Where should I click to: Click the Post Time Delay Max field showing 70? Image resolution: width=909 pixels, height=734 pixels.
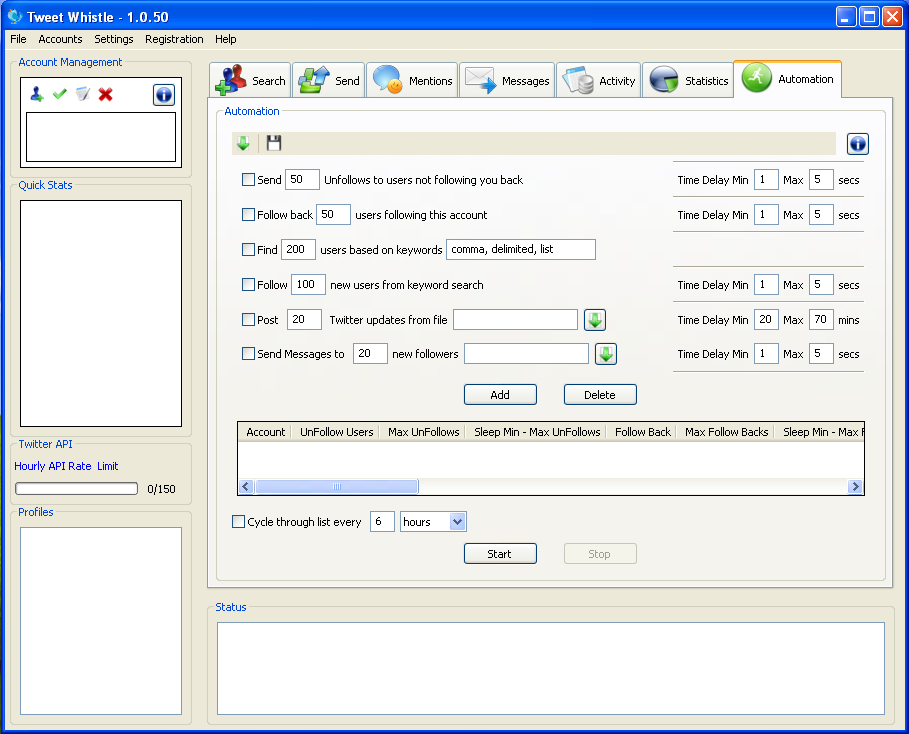click(821, 319)
